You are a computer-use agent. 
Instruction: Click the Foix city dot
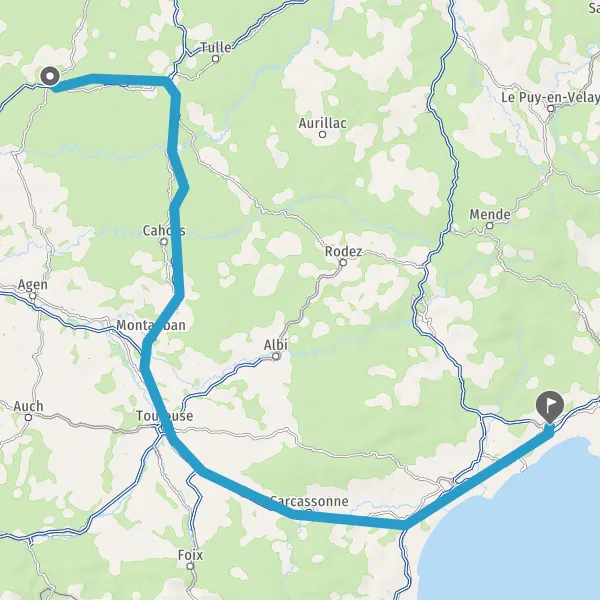(190, 566)
